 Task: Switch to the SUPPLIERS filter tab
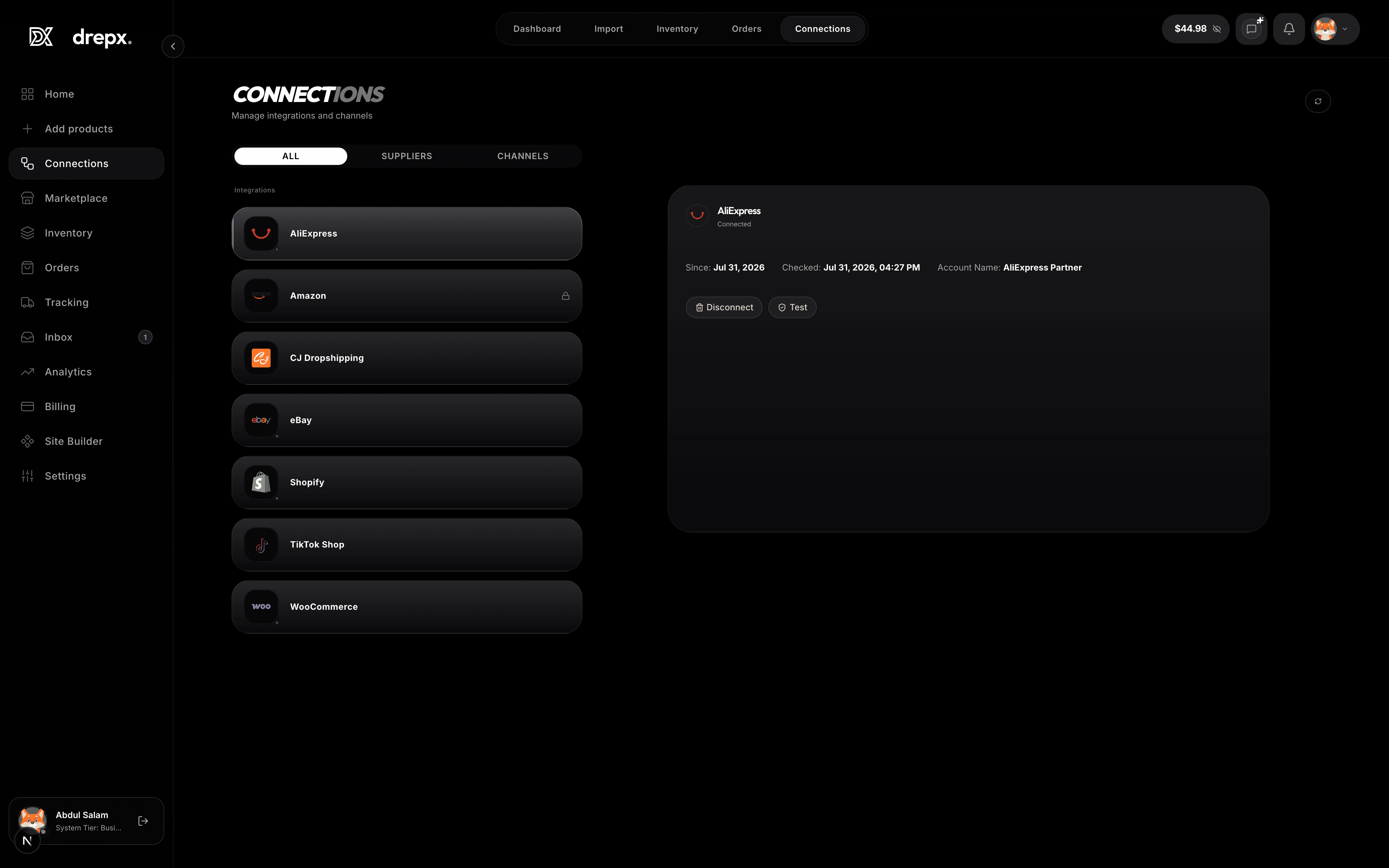click(406, 156)
